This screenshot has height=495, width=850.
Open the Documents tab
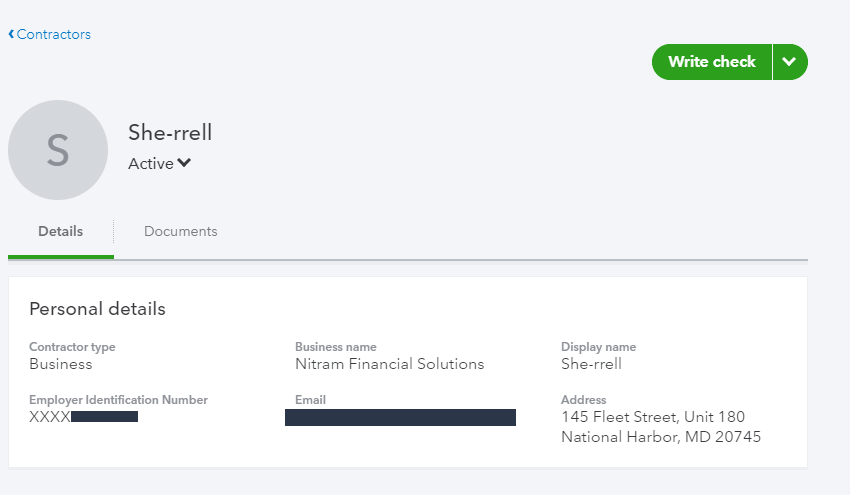[x=180, y=232]
